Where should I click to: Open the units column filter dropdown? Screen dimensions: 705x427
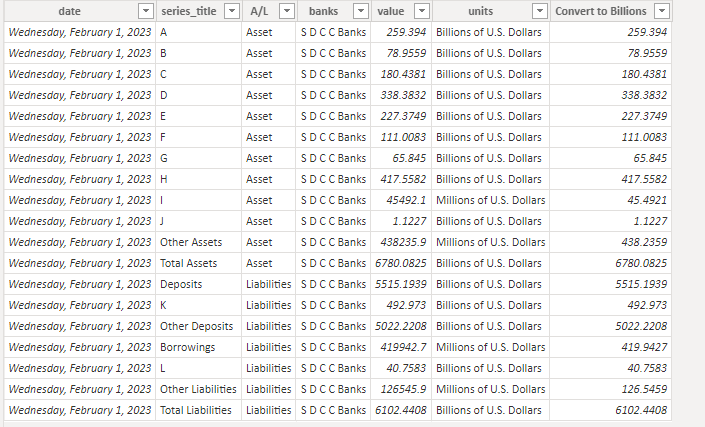point(540,11)
